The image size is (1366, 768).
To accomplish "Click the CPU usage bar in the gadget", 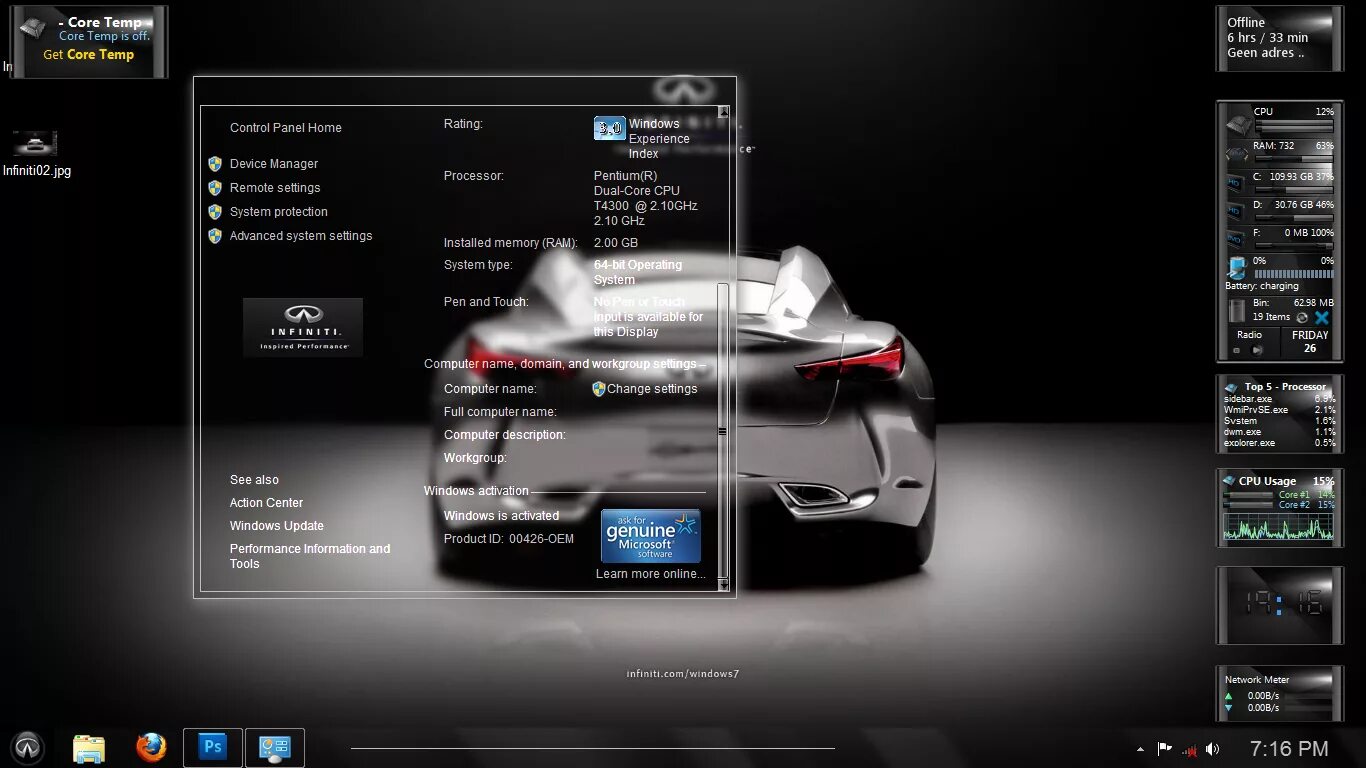I will tap(1294, 125).
